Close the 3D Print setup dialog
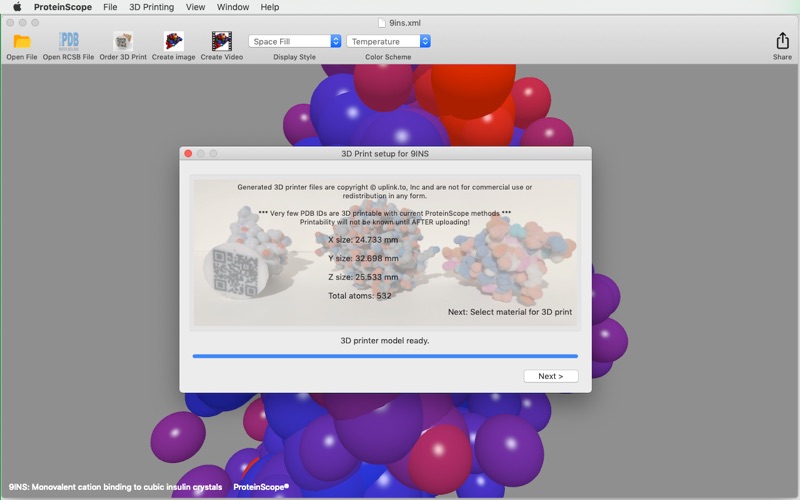The image size is (800, 500). point(188,154)
